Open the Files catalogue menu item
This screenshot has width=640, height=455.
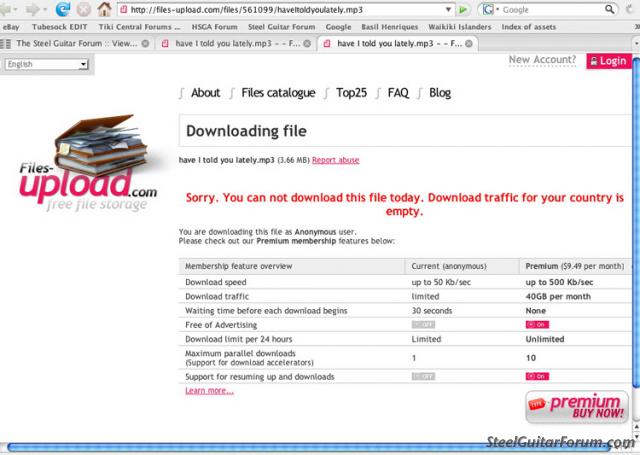277,93
